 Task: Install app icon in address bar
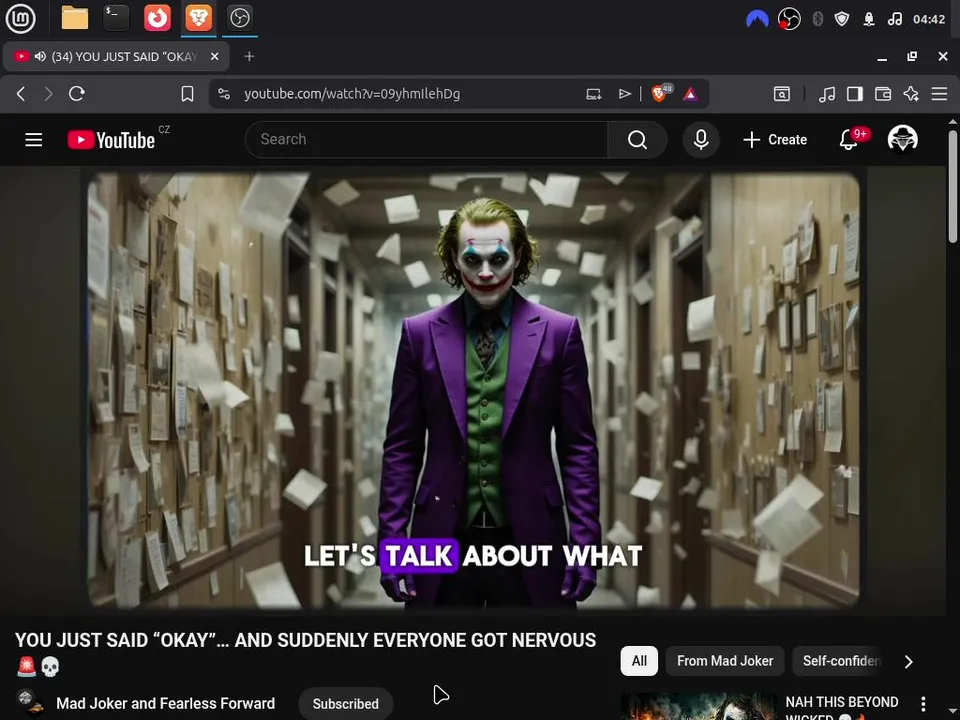(593, 94)
